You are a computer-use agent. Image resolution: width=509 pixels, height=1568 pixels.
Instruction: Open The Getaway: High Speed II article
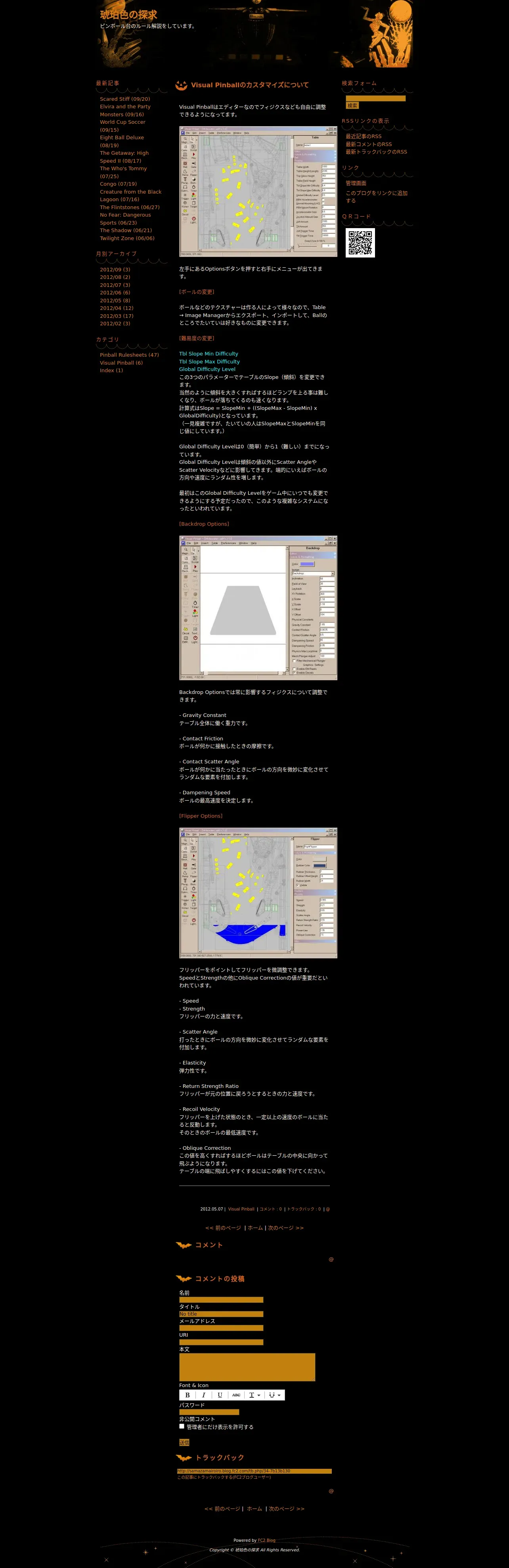(x=124, y=156)
